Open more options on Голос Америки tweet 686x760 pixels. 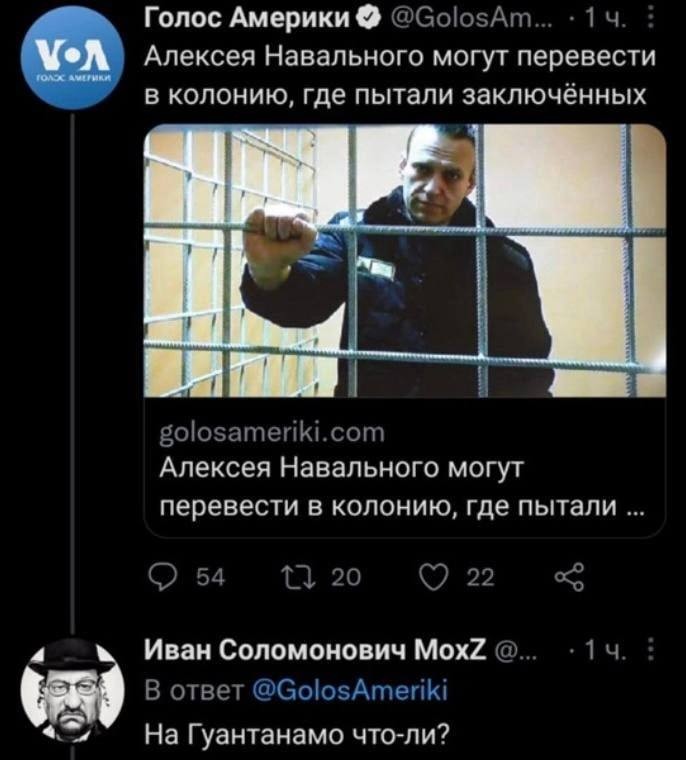[x=652, y=19]
